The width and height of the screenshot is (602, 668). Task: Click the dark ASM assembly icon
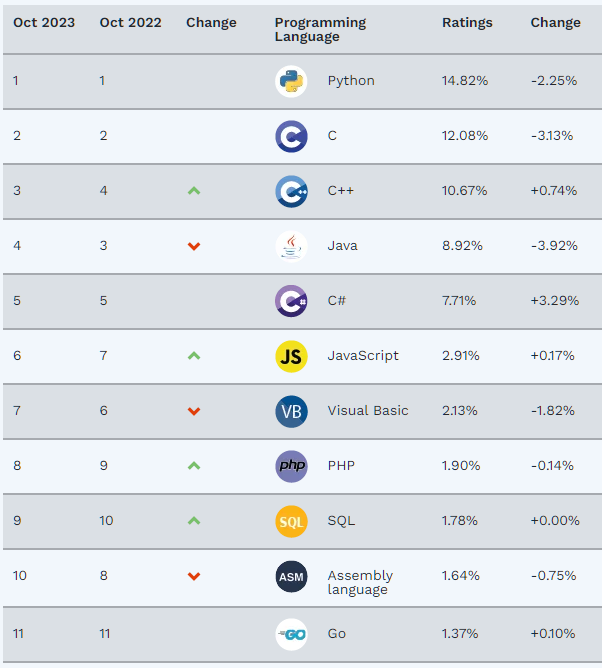point(291,576)
